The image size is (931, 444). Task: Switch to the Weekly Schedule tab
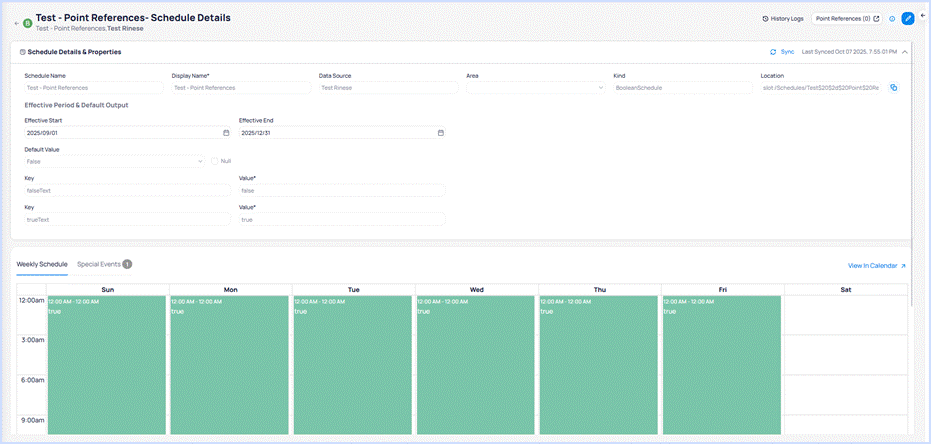42,264
